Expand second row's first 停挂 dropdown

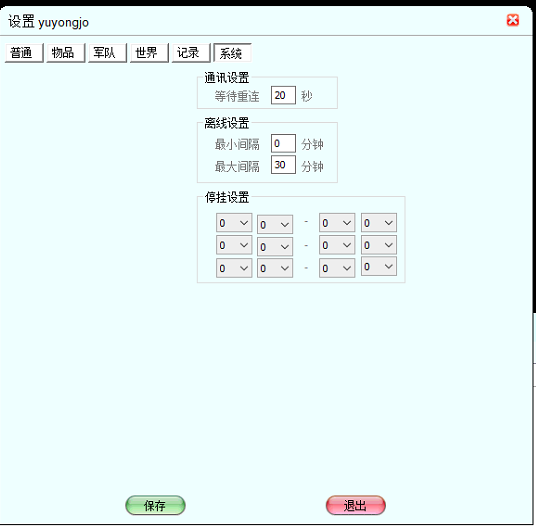coord(234,245)
